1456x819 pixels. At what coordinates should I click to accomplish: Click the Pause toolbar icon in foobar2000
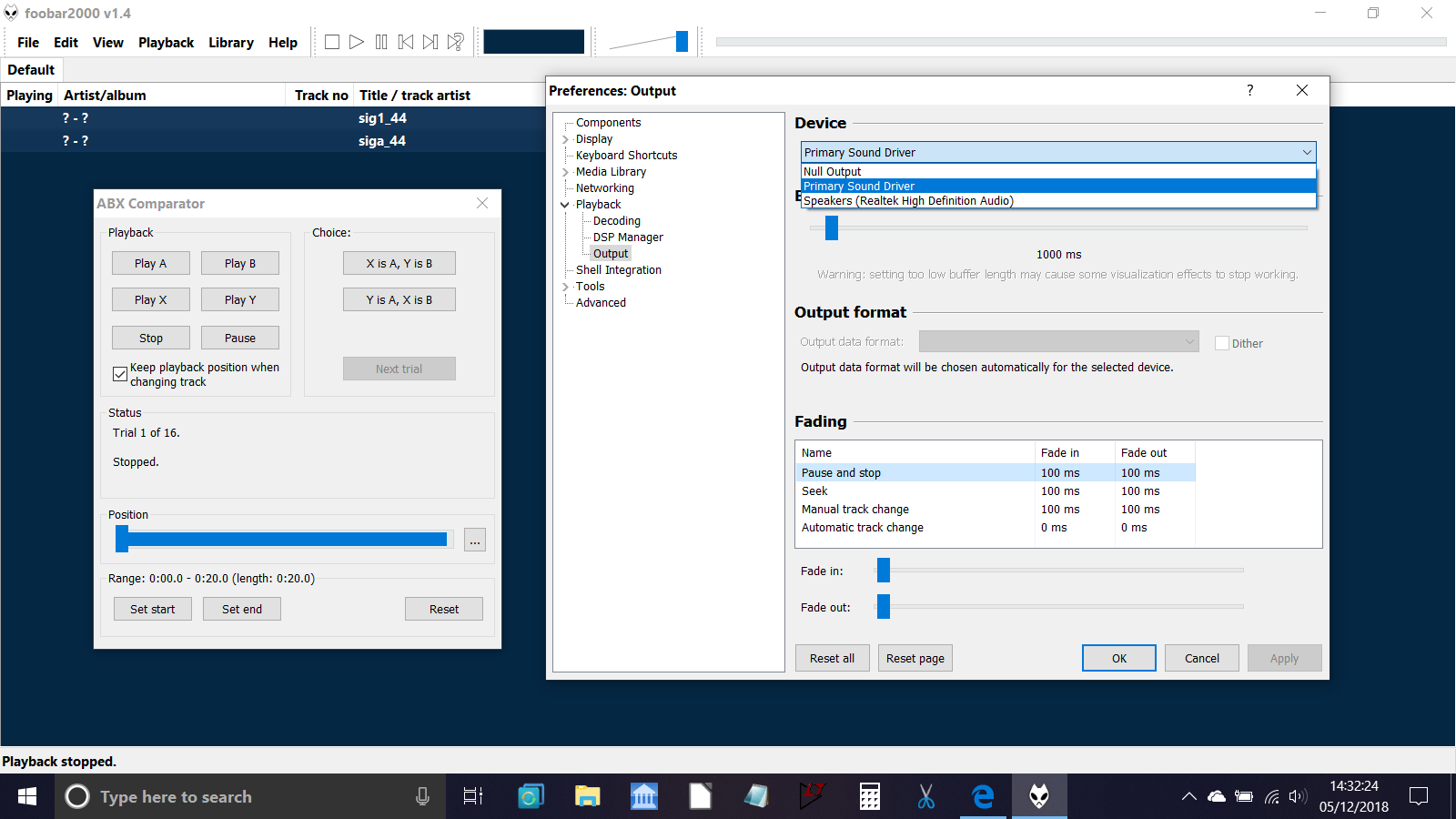click(x=381, y=42)
